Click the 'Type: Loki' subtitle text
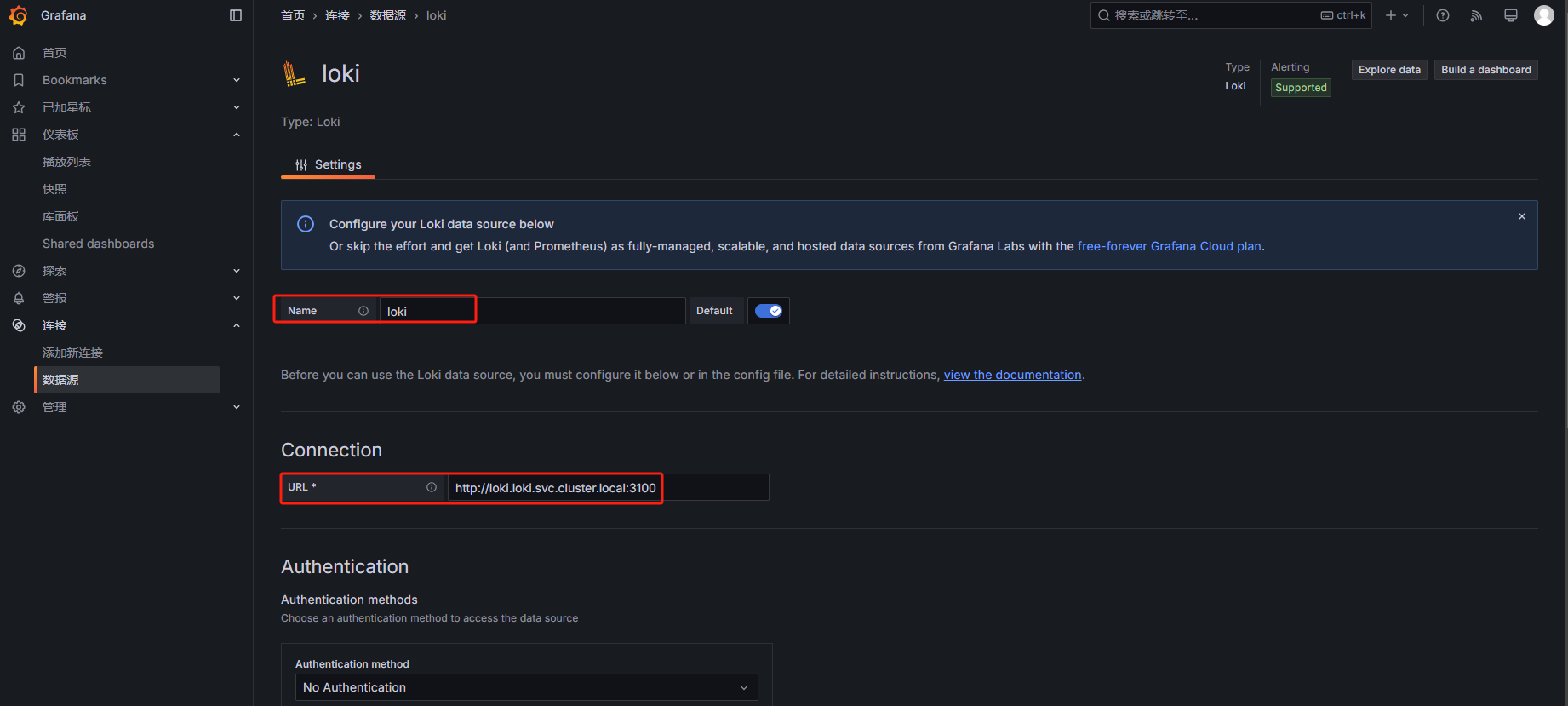1568x706 pixels. (311, 122)
